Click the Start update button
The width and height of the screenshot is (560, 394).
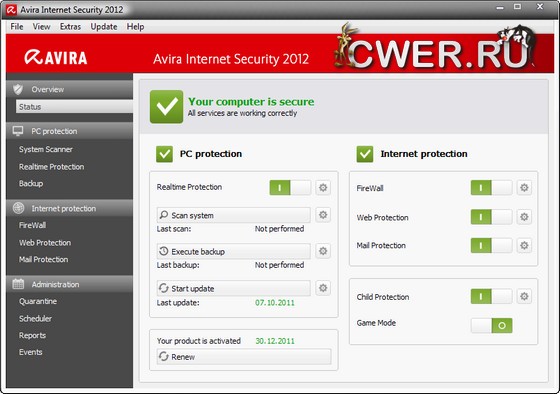[x=234, y=288]
